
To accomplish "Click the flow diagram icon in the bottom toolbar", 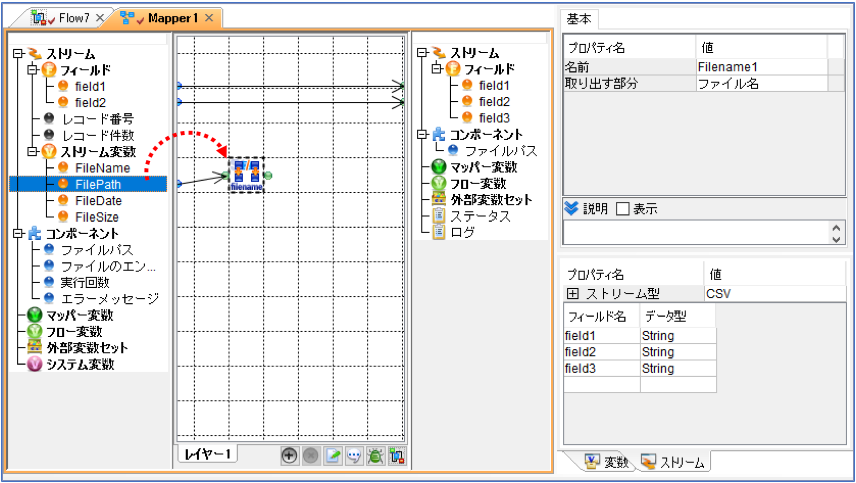I will [x=397, y=455].
